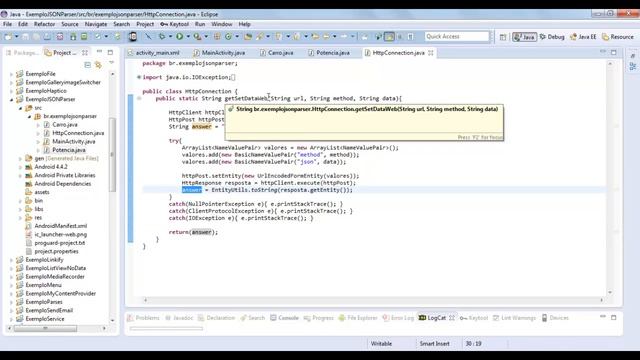Viewport: 640px width, 360px height.
Task: Open the Source menu
Action: tap(70, 24)
